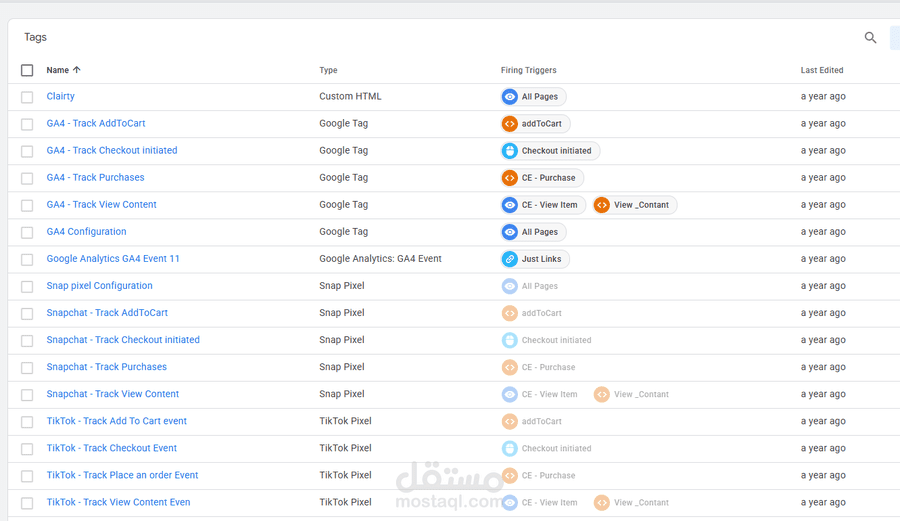Check the GA4 - Track Checkout initiated checkbox
Screen dimensions: 900x521
[27, 151]
